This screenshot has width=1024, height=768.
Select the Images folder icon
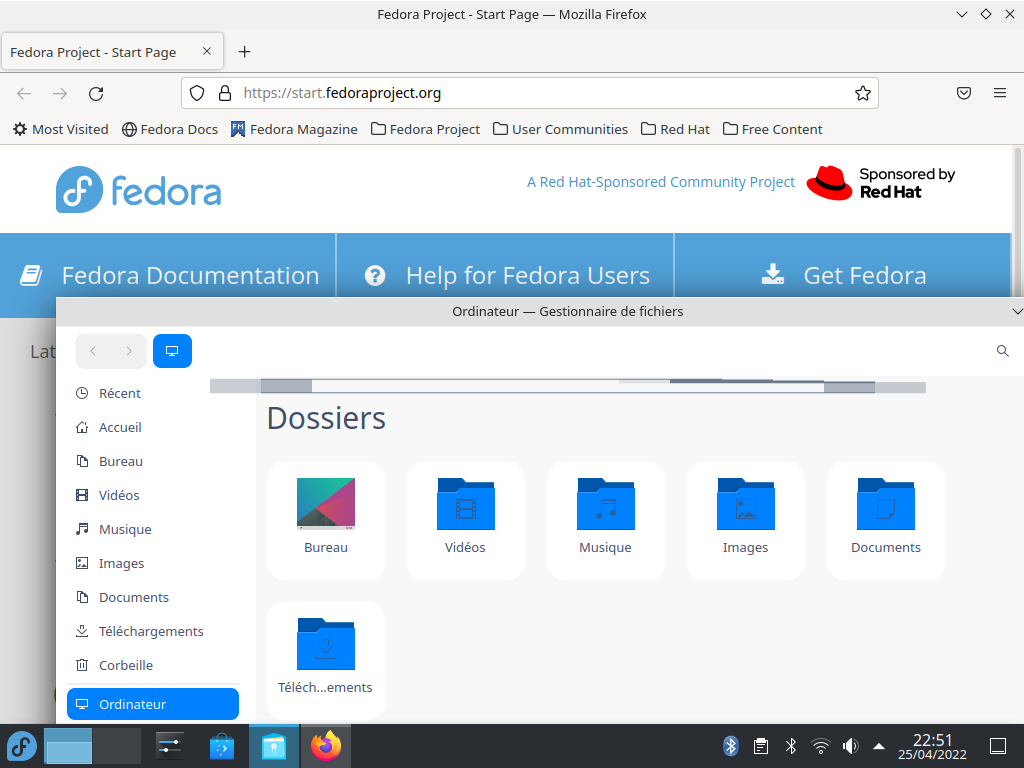tap(746, 504)
